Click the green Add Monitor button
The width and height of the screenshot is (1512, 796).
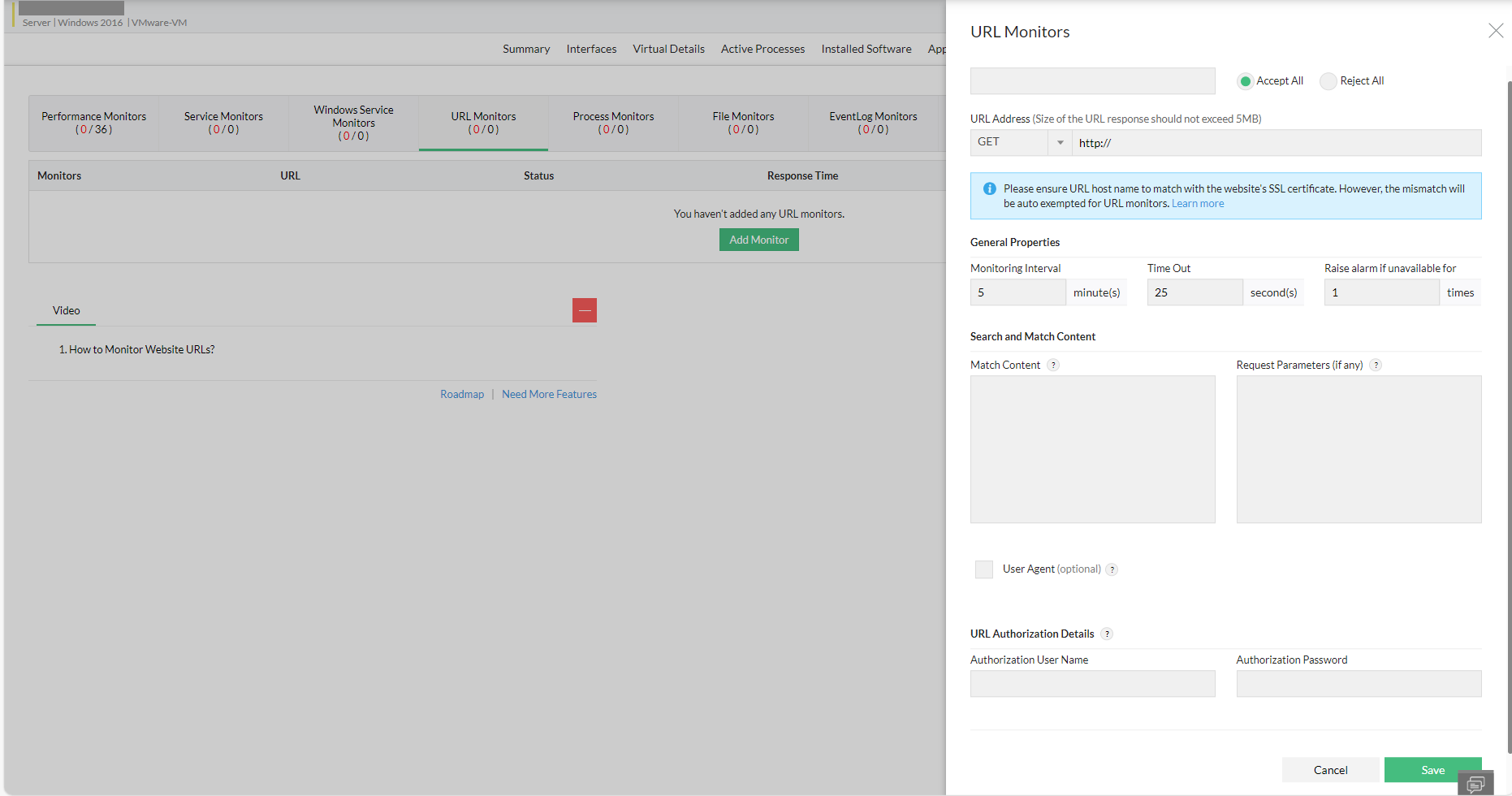pyautogui.click(x=758, y=239)
